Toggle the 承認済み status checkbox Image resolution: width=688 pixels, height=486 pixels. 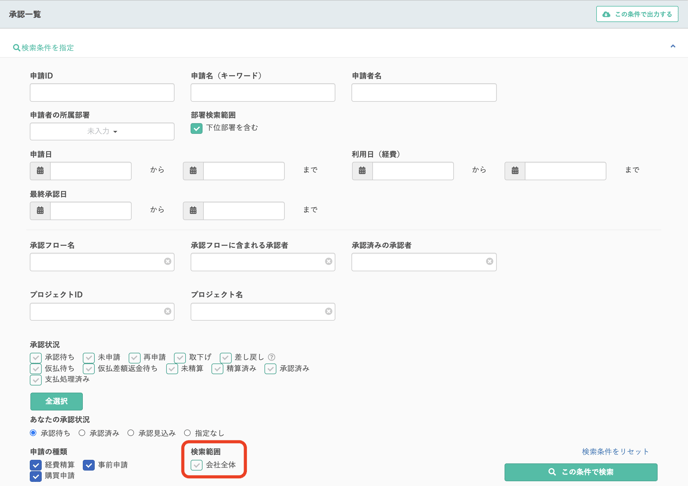click(270, 368)
